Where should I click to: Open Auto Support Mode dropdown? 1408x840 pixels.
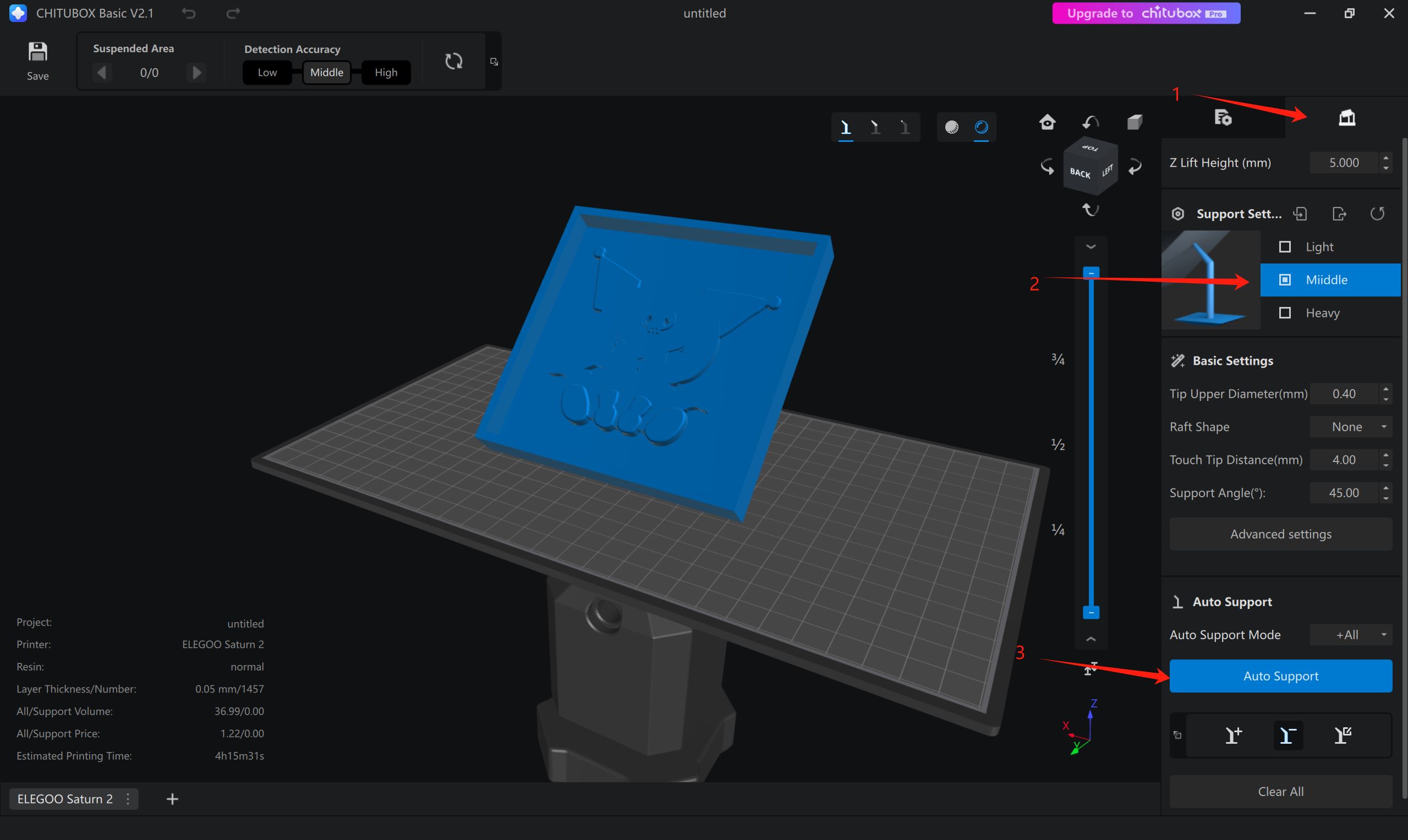pyautogui.click(x=1351, y=635)
